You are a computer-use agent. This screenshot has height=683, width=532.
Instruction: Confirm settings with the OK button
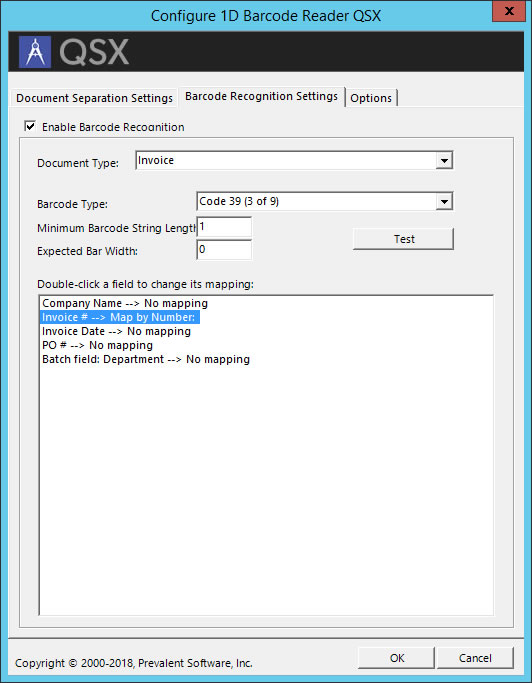point(396,658)
